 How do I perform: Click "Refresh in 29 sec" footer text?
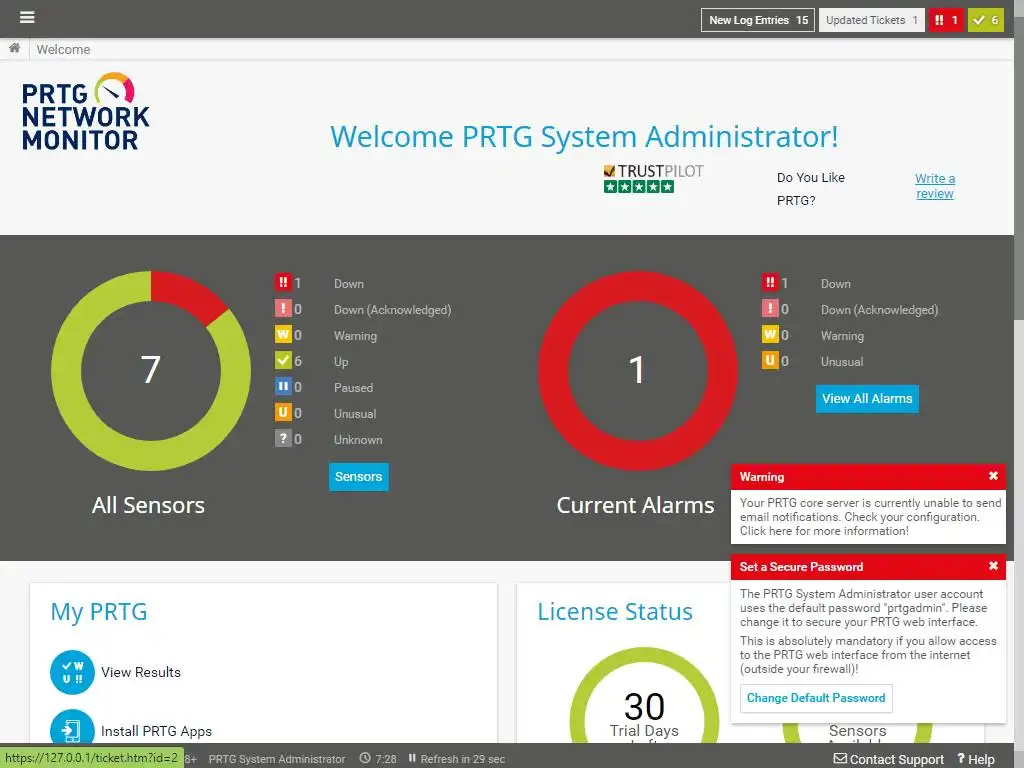pos(462,759)
